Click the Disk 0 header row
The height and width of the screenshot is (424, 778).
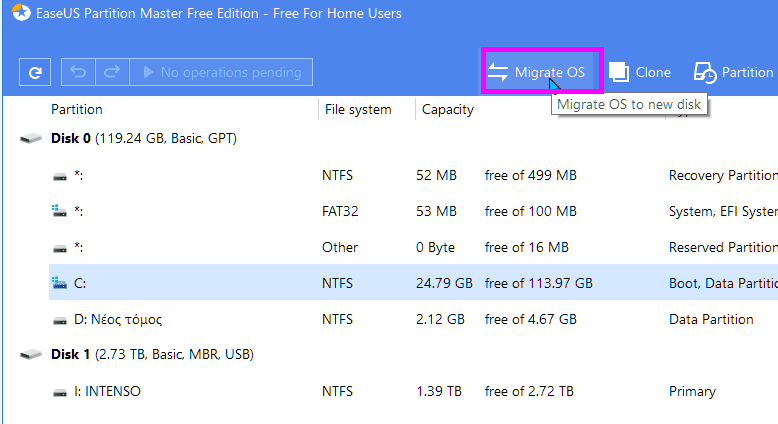[x=144, y=138]
